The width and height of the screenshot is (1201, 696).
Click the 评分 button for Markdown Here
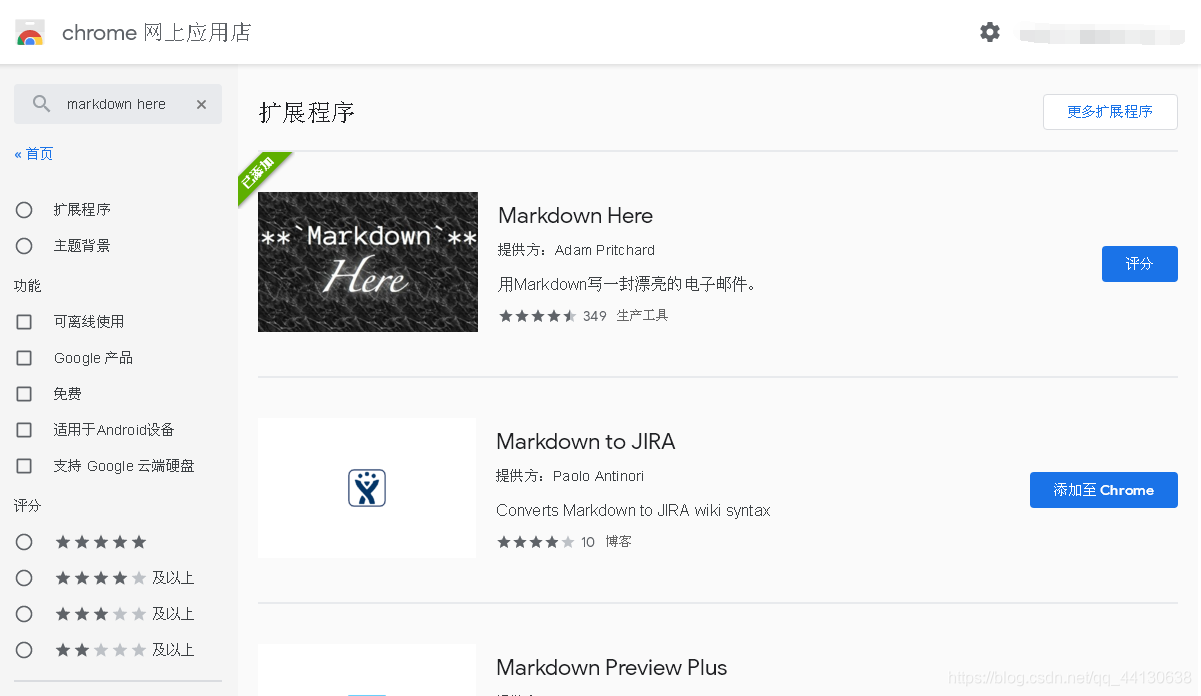(x=1140, y=264)
